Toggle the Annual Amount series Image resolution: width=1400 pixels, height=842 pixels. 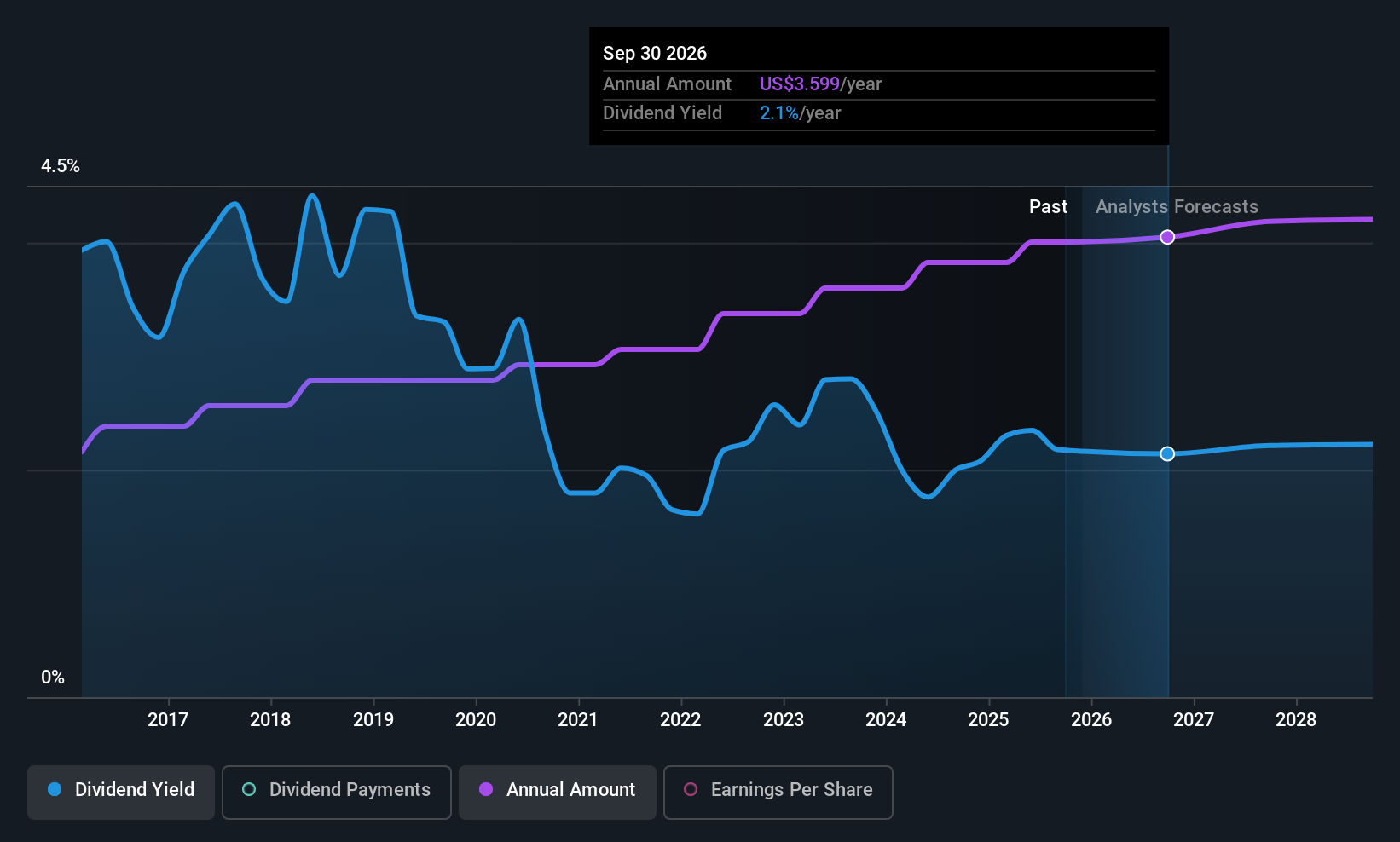(x=558, y=792)
